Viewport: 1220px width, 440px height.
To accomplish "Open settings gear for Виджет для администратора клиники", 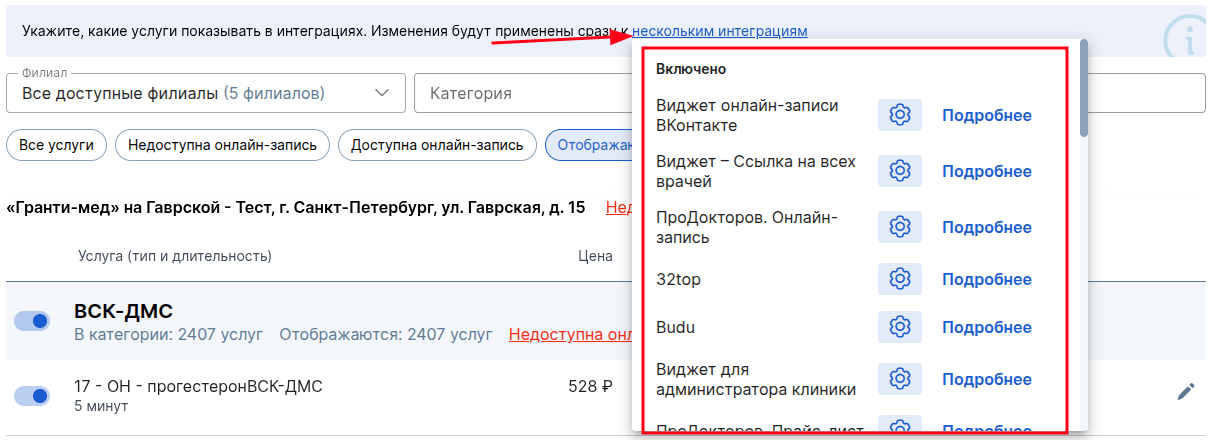I will [899, 379].
